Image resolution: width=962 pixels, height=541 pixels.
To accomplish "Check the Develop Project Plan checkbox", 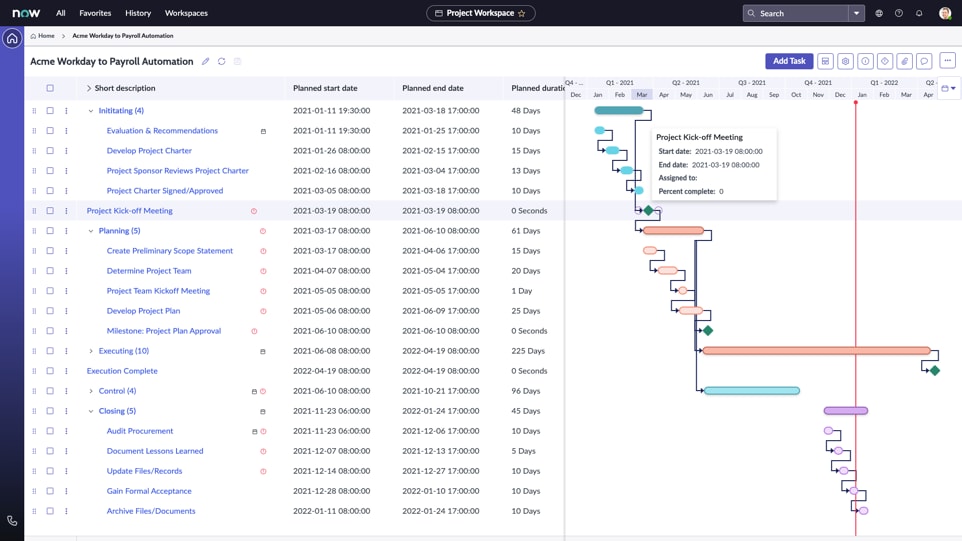I will pos(50,311).
